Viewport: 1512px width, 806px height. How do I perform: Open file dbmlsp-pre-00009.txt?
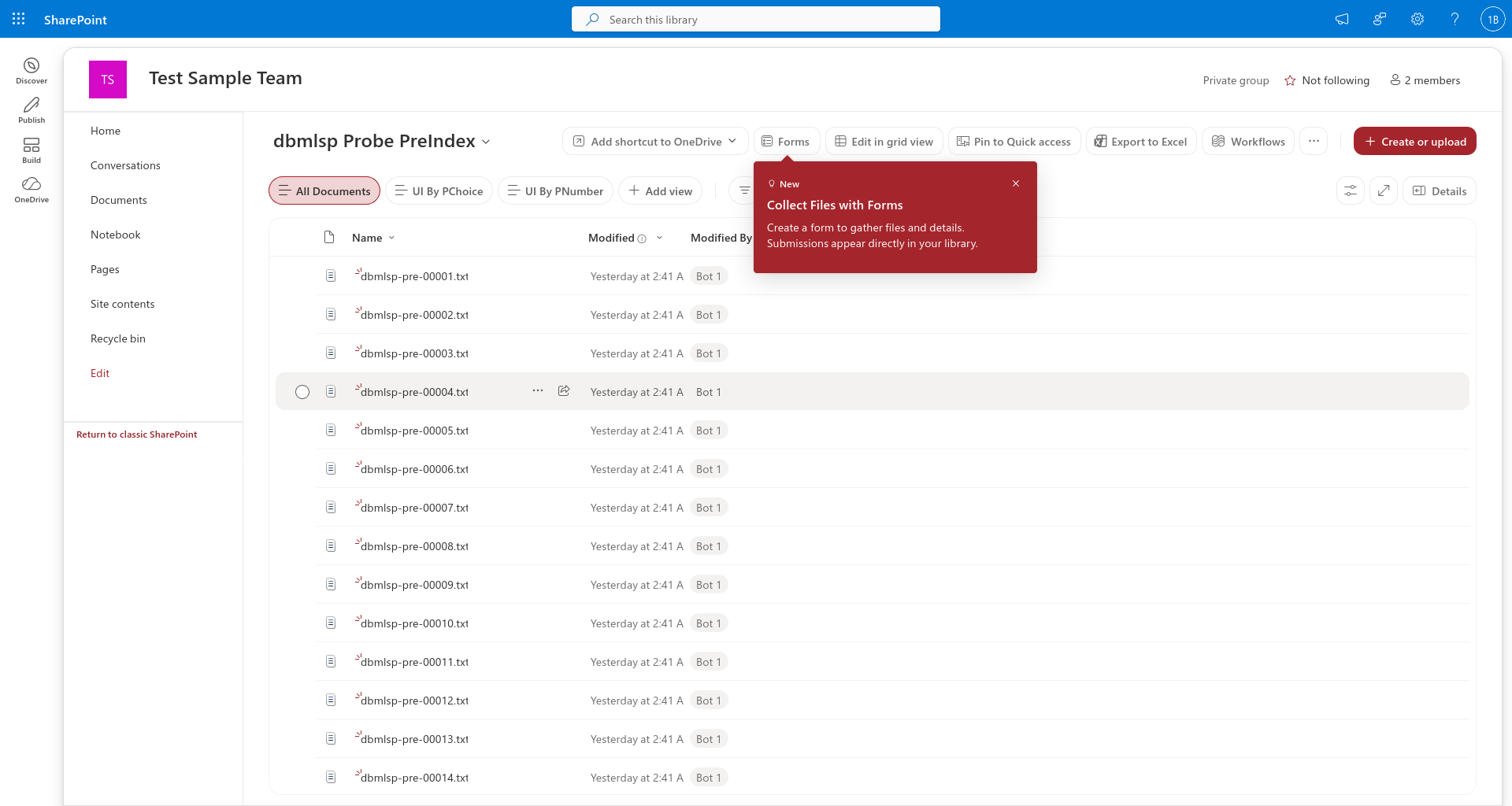(x=414, y=585)
